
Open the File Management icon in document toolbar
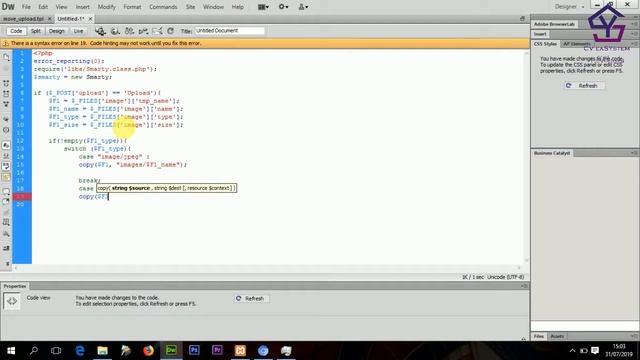point(129,31)
